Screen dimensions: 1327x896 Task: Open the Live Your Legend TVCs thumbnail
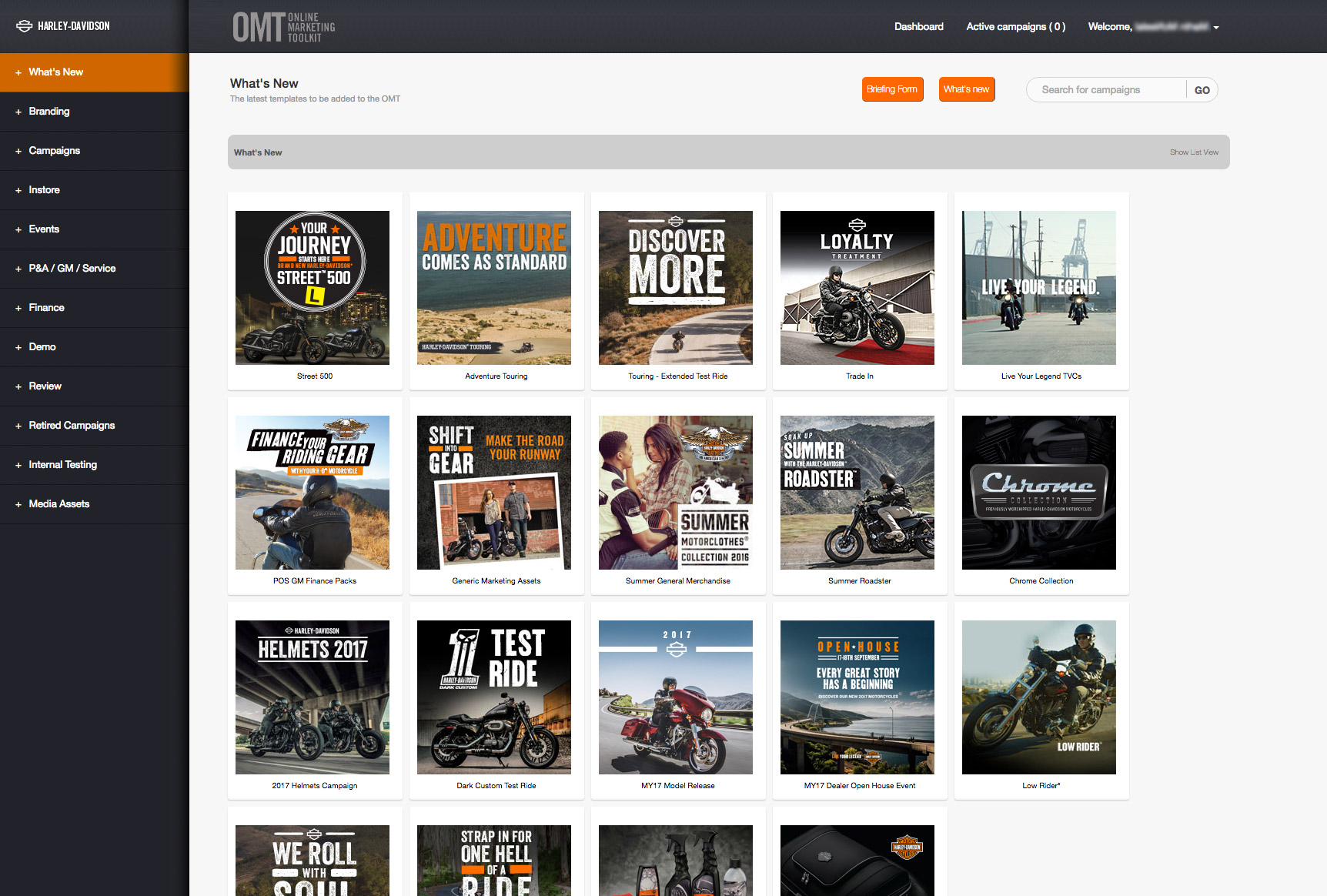1039,288
